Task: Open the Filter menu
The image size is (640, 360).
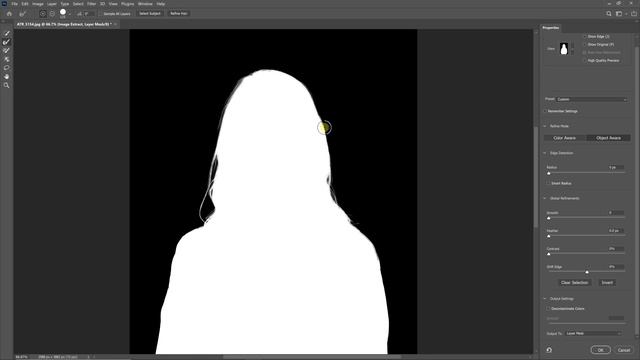Action: [91, 4]
